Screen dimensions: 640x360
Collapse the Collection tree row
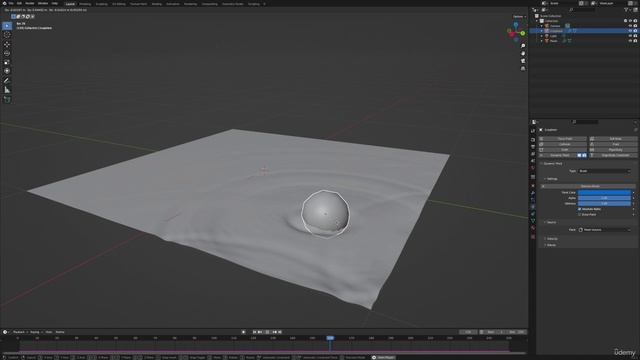pyautogui.click(x=537, y=21)
